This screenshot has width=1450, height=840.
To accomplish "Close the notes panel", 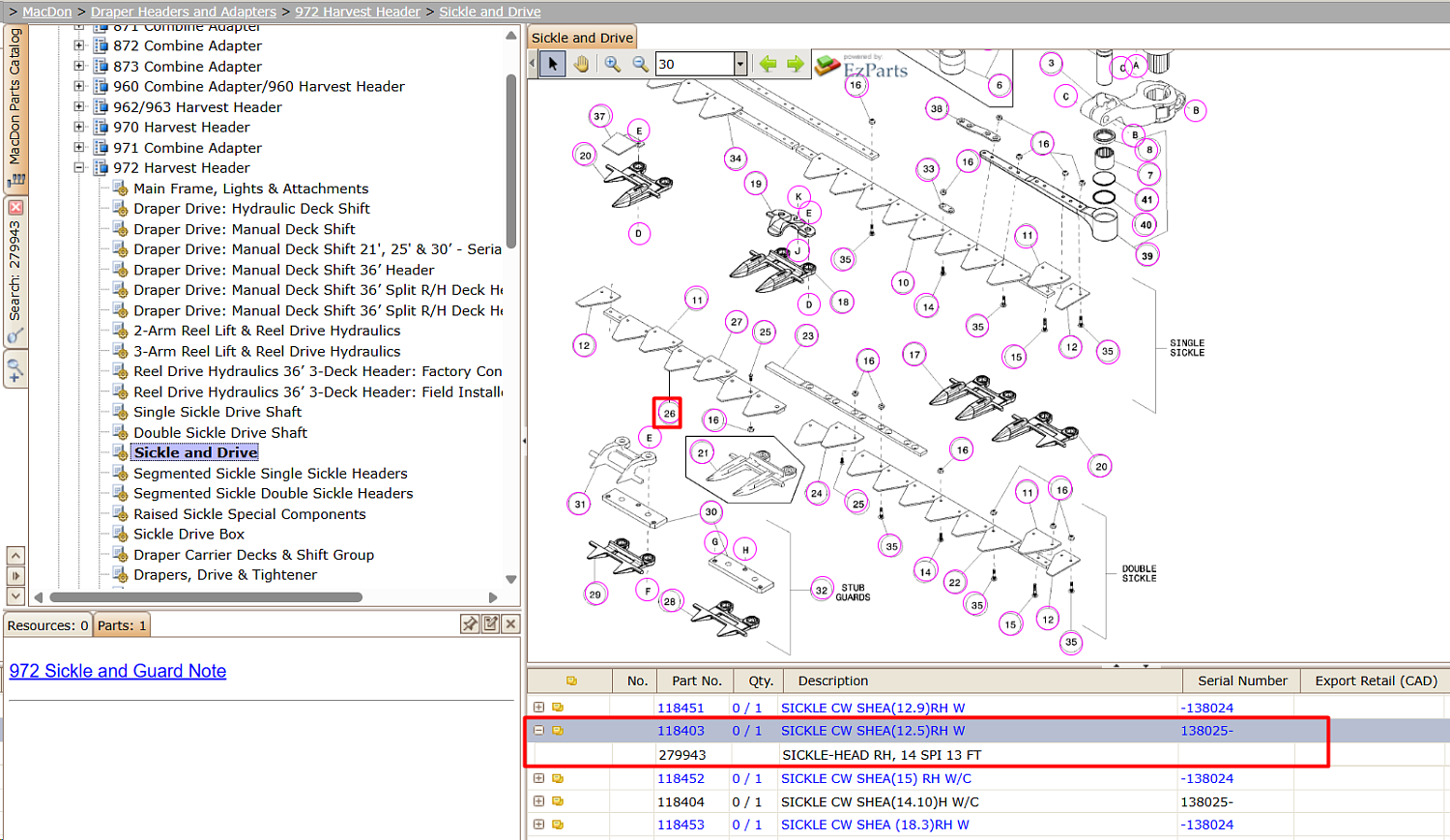I will coord(511,624).
